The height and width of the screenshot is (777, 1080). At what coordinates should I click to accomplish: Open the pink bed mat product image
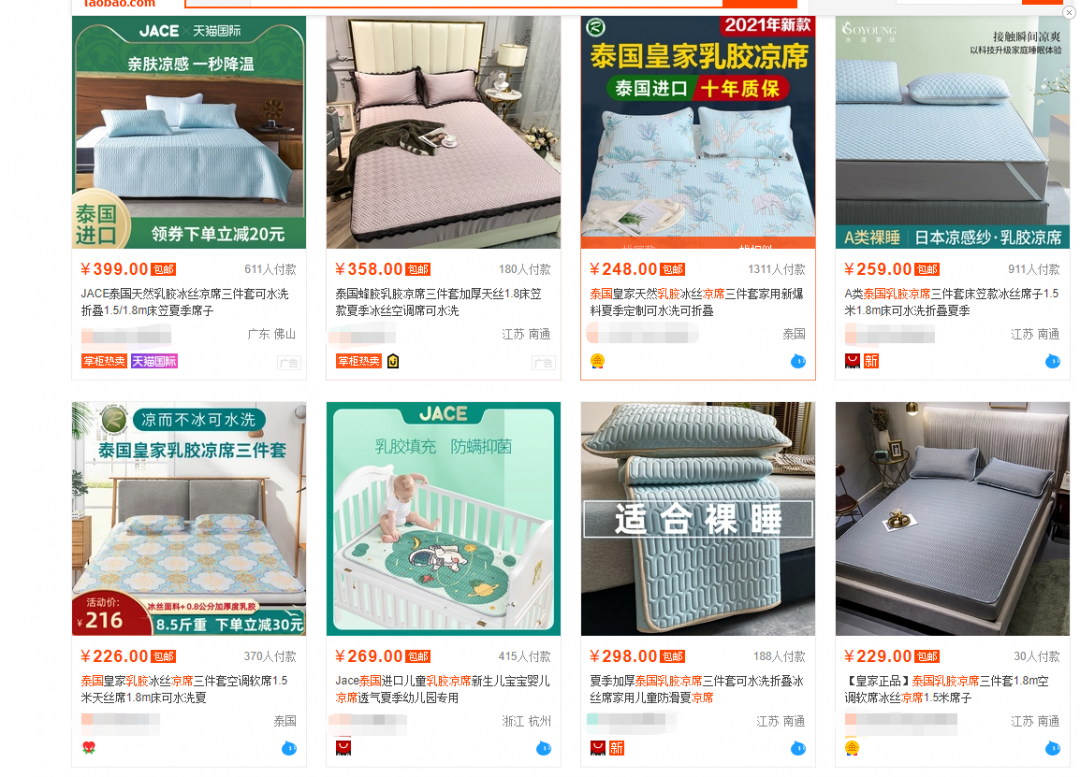click(444, 132)
